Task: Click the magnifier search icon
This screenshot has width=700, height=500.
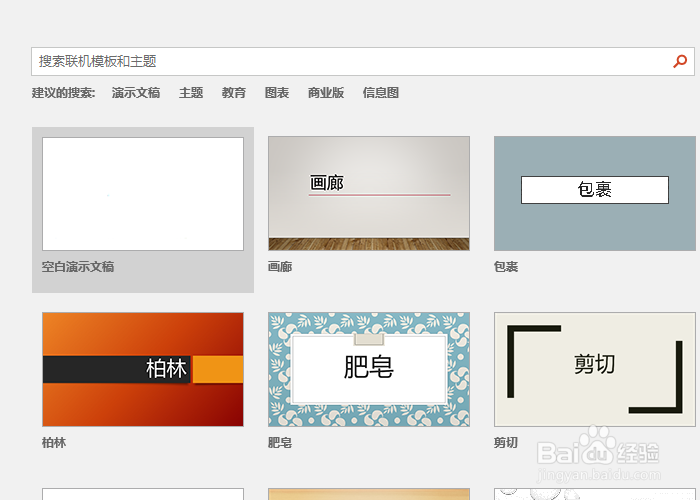Action: point(680,61)
